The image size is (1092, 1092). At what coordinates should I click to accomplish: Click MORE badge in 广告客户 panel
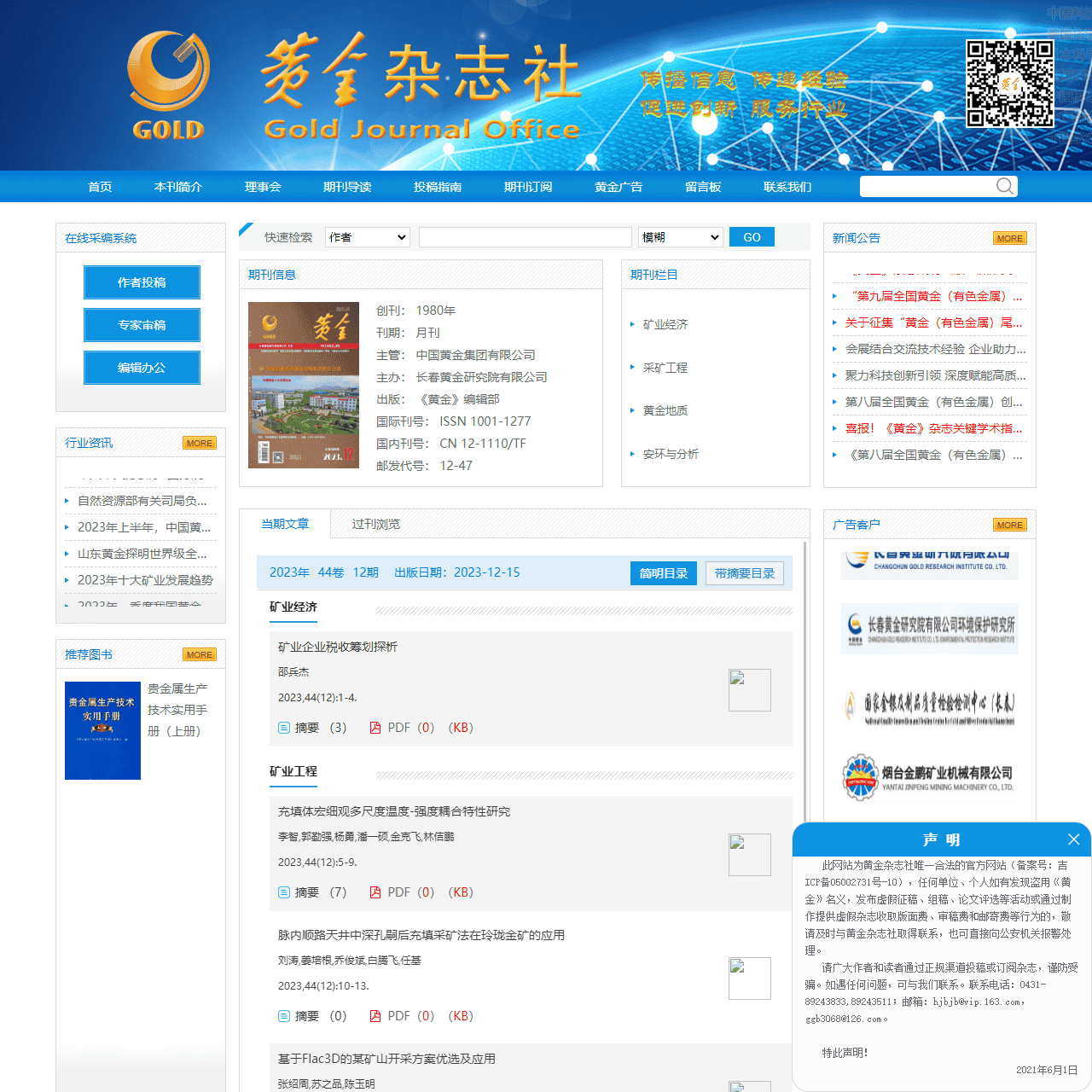coord(1010,526)
